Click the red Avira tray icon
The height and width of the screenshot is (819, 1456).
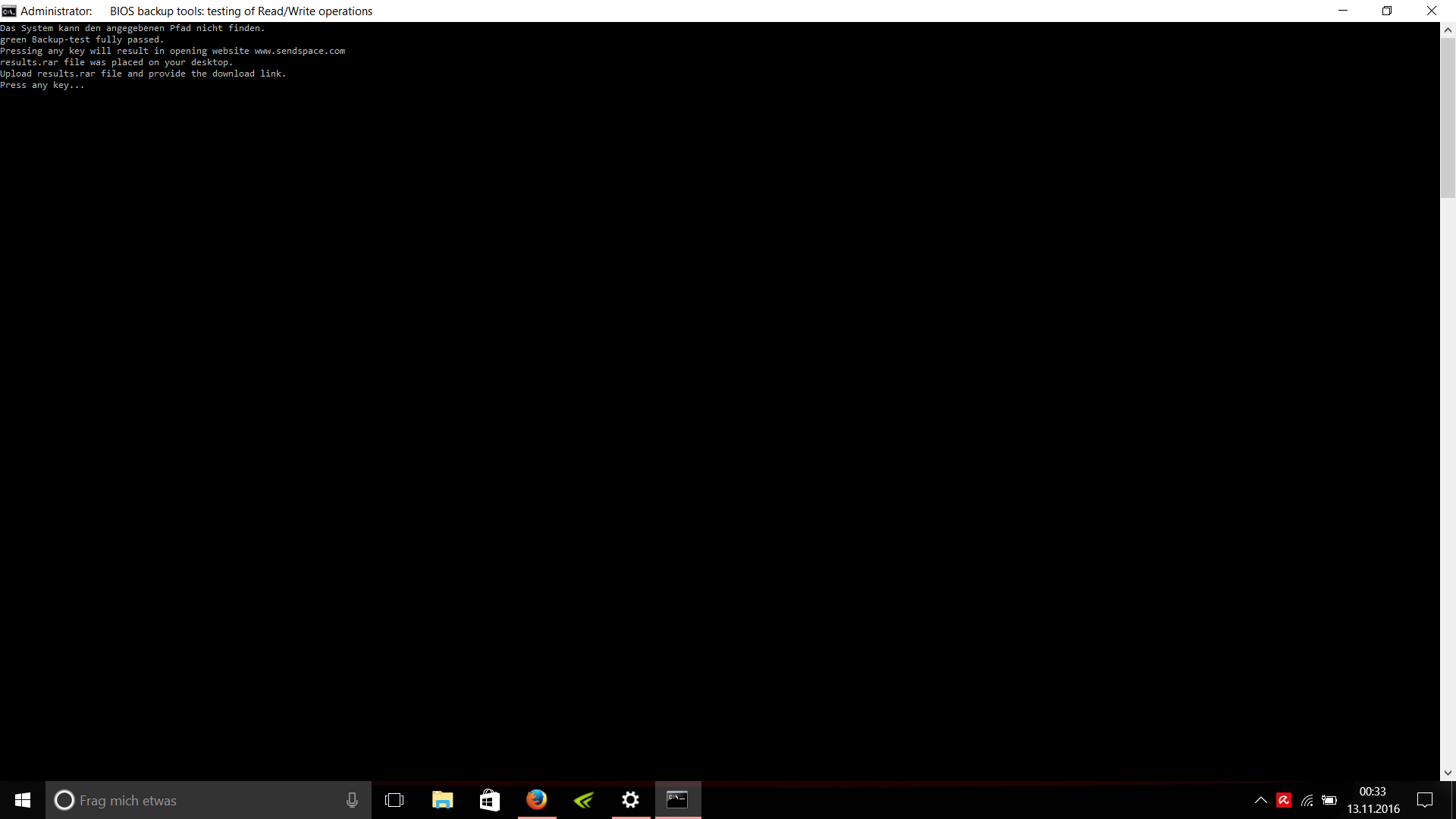click(1284, 800)
